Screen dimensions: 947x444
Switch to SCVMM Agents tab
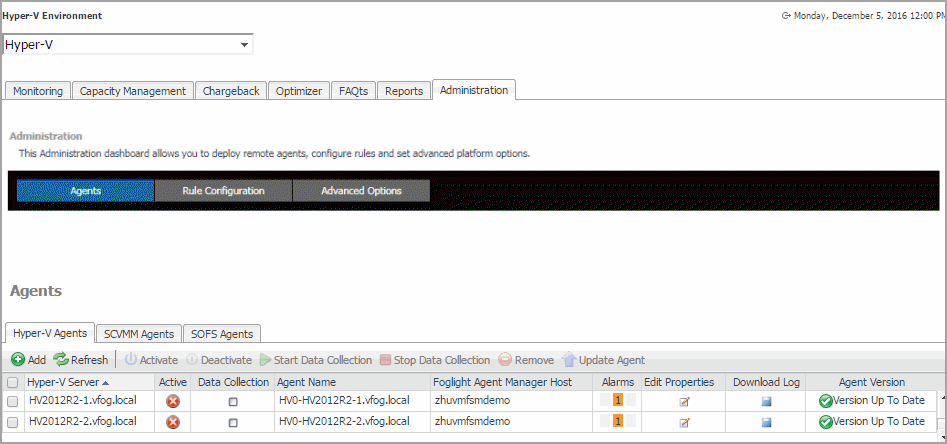coord(139,333)
